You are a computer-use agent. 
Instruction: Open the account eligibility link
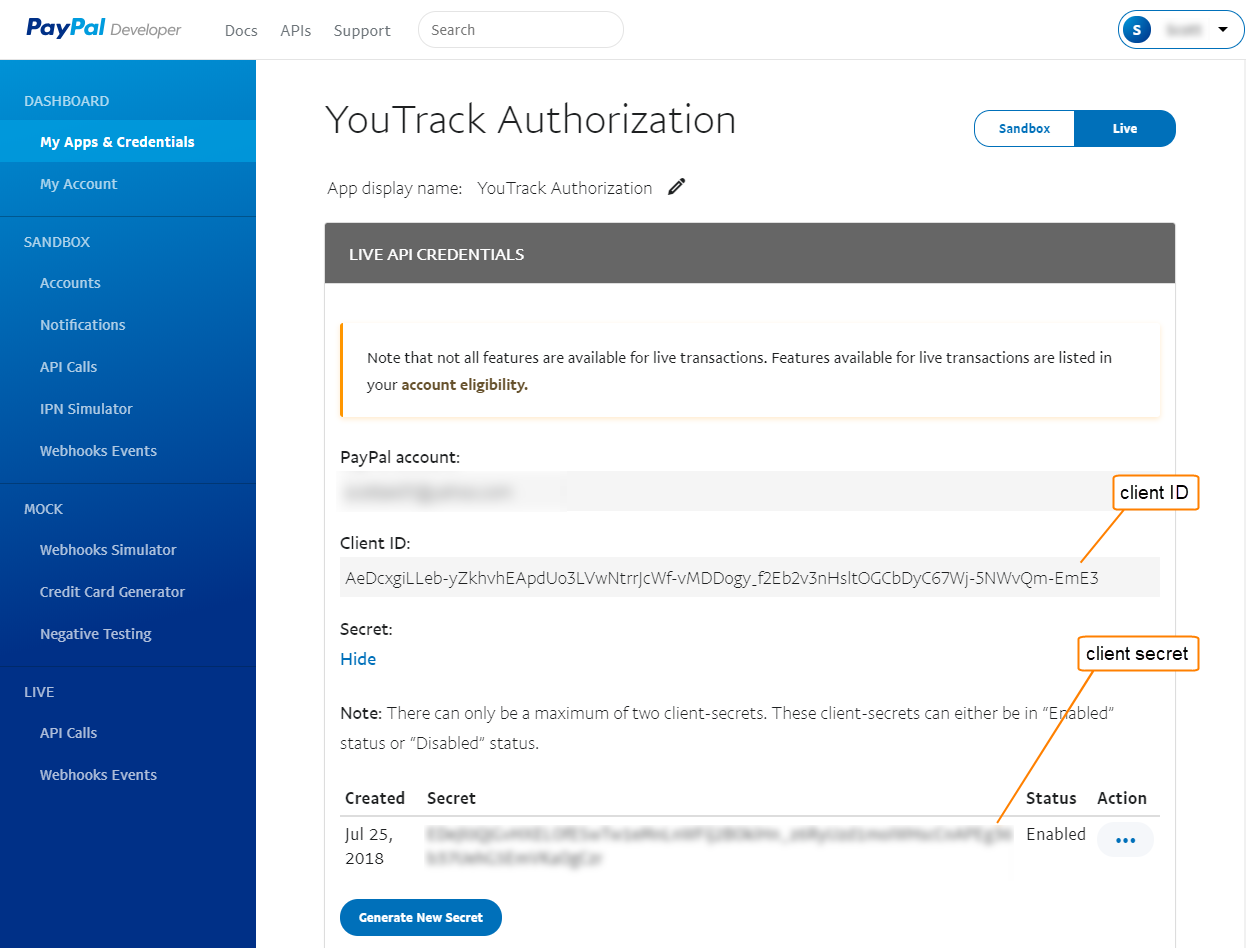click(462, 384)
